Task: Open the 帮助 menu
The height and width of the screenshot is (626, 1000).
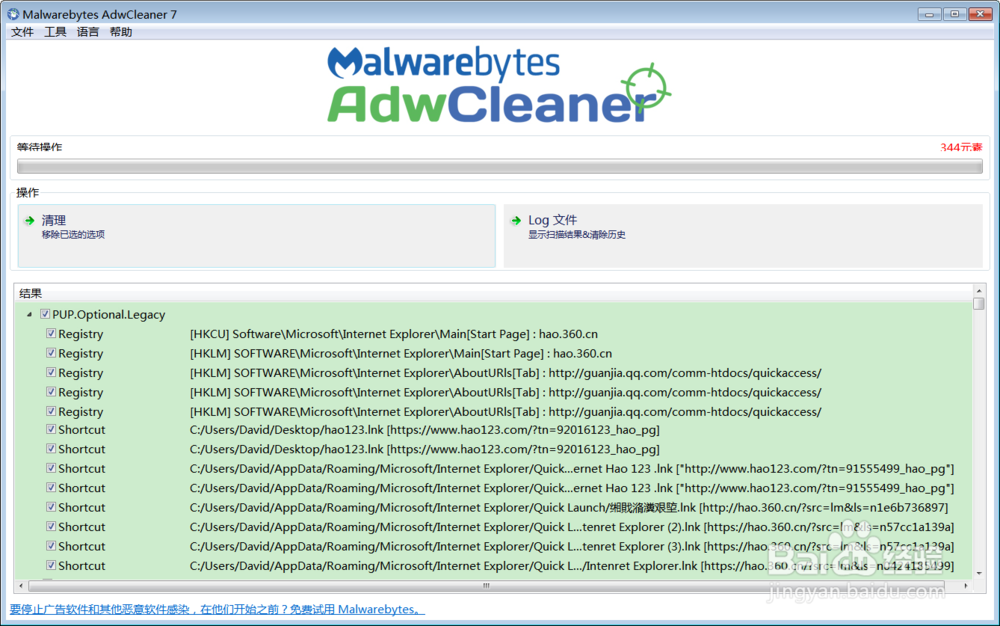Action: click(x=121, y=32)
